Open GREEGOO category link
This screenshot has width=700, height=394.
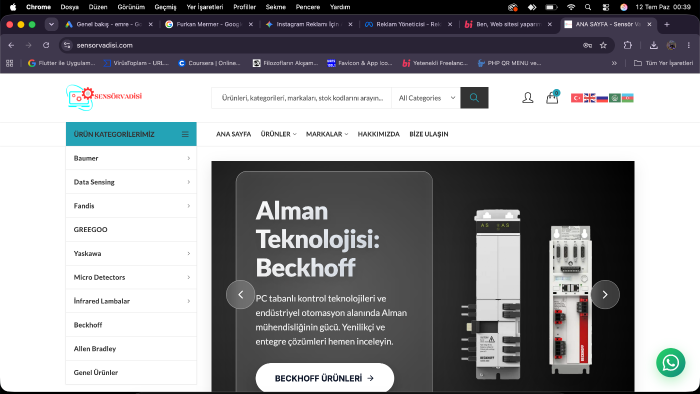pyautogui.click(x=91, y=229)
